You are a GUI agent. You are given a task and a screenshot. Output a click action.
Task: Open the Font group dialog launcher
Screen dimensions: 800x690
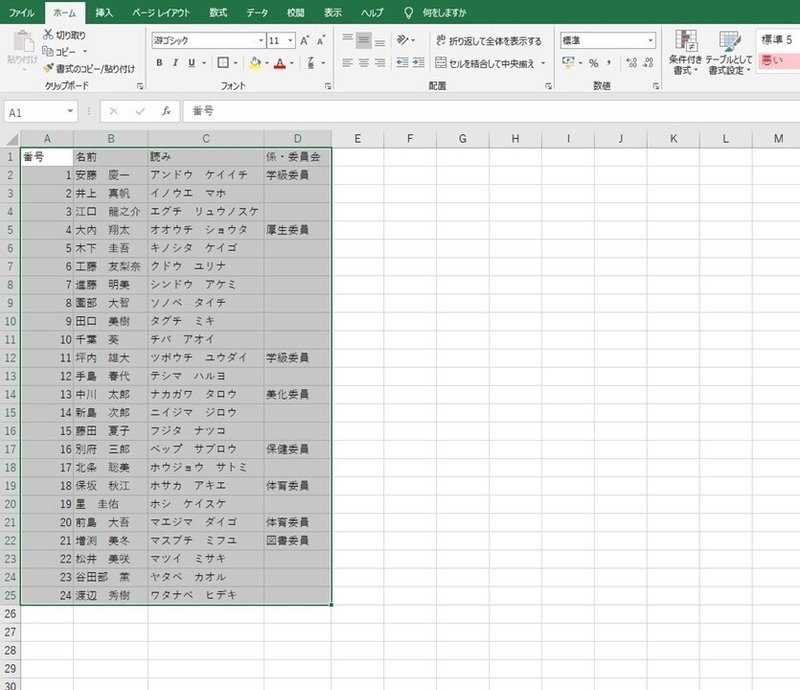(328, 86)
